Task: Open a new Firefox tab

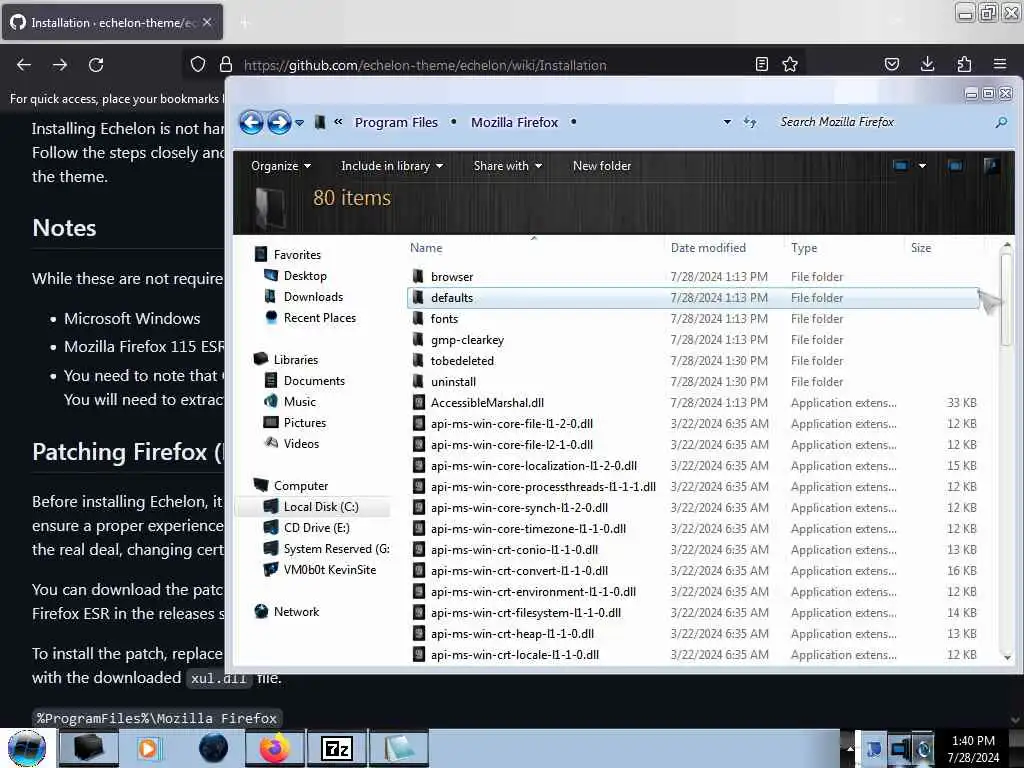Action: 245,24
